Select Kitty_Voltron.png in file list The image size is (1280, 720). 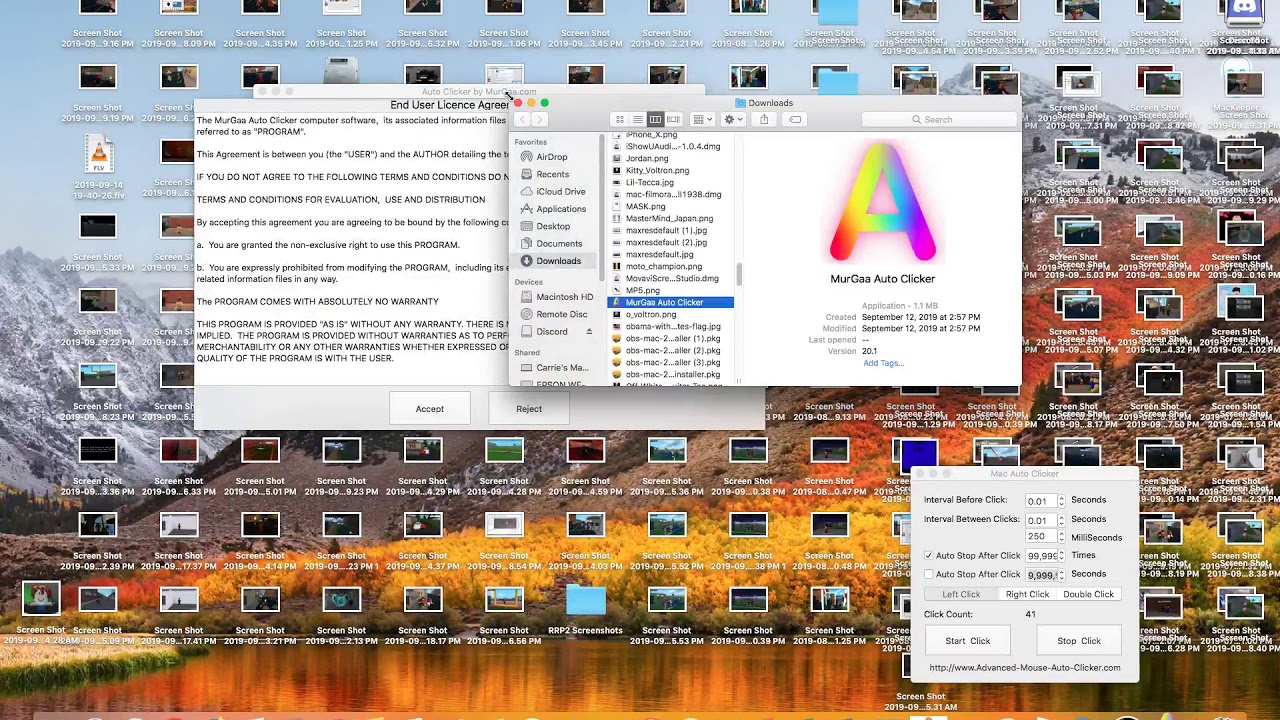pos(657,170)
